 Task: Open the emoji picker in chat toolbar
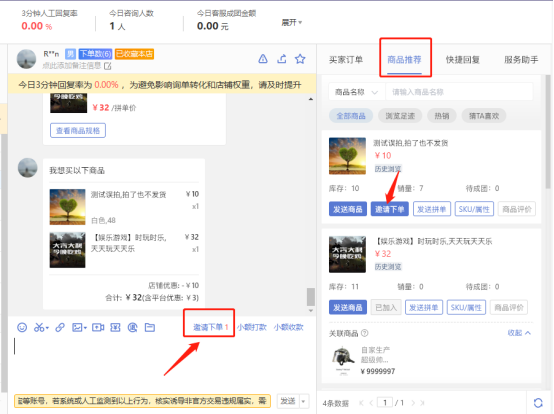[22, 327]
